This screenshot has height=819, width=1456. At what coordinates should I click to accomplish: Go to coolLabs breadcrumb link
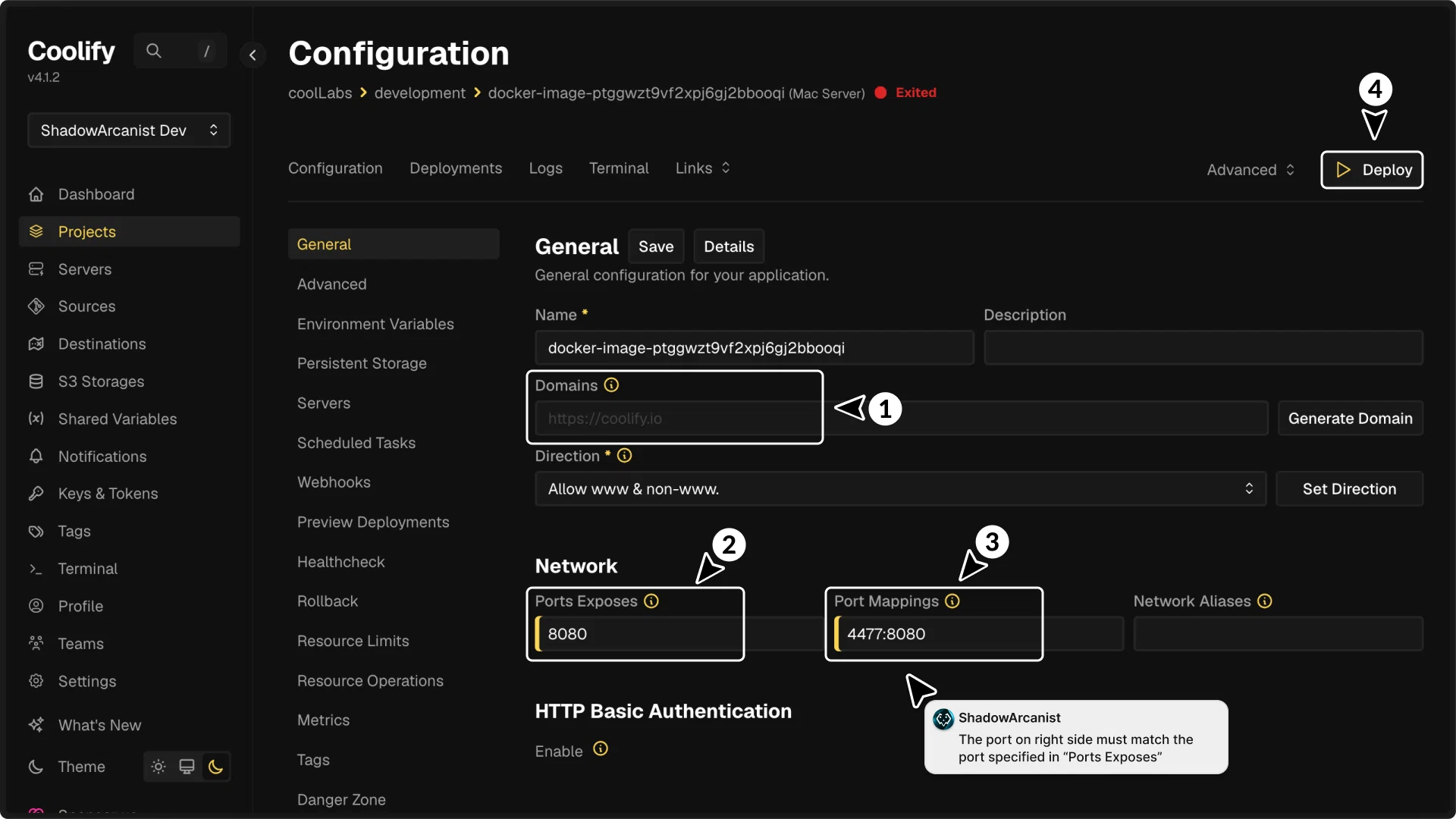(320, 93)
